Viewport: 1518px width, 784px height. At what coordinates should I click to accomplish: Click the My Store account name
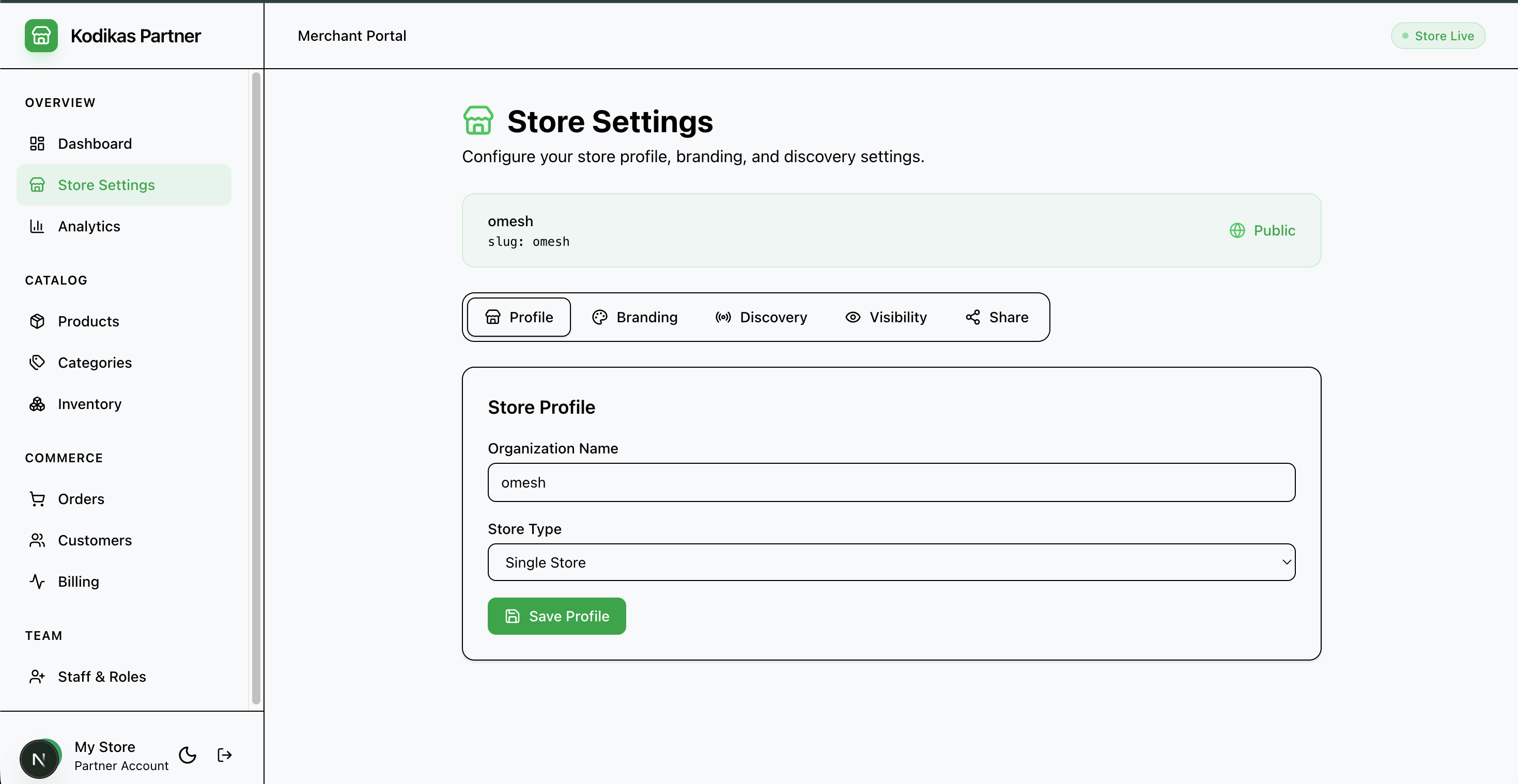coord(105,747)
